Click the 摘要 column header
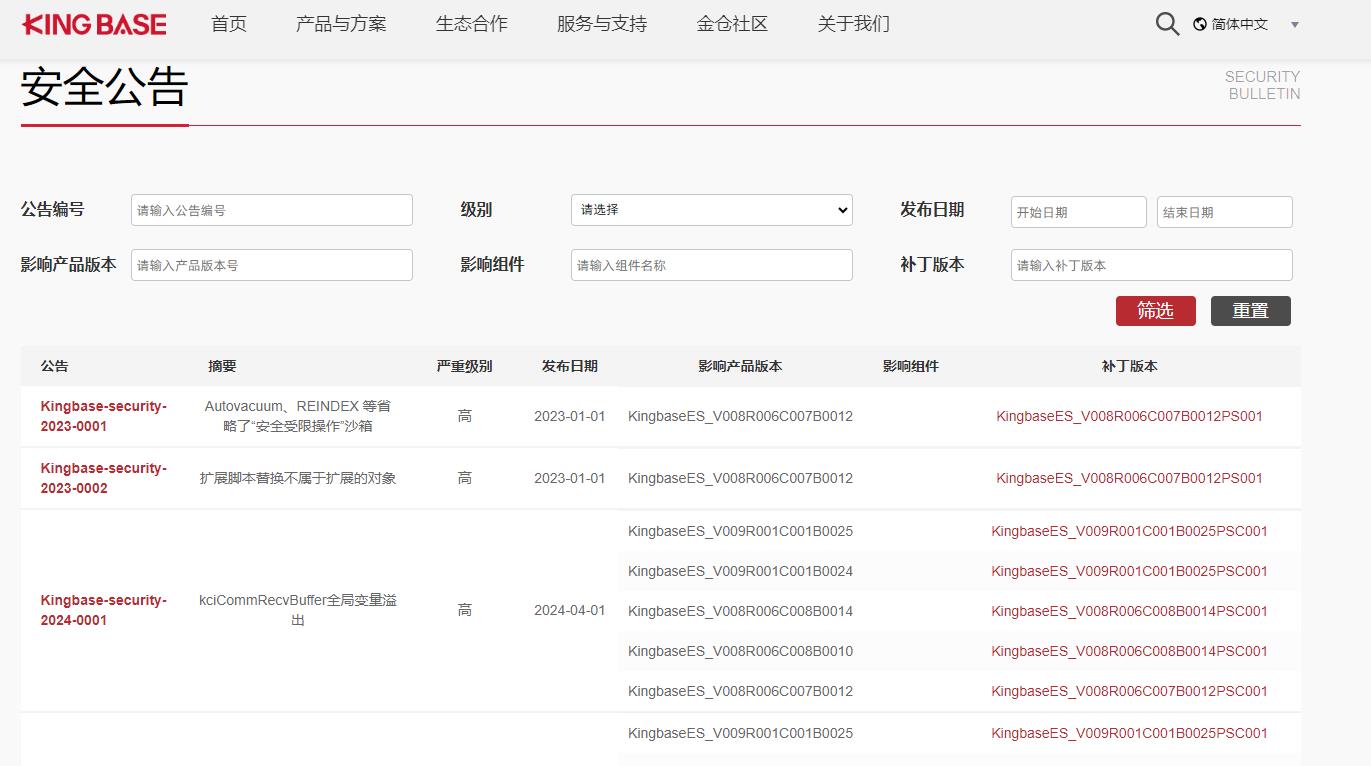This screenshot has height=766, width=1371. click(x=222, y=366)
